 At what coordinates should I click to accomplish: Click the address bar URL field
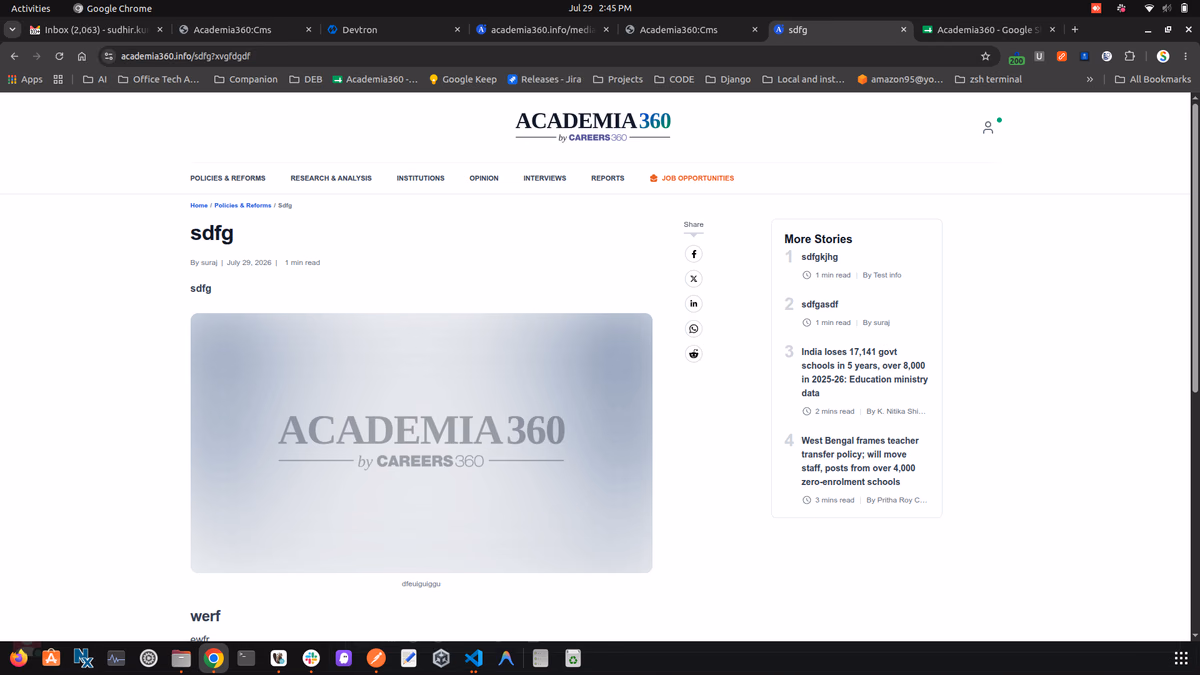[540, 56]
